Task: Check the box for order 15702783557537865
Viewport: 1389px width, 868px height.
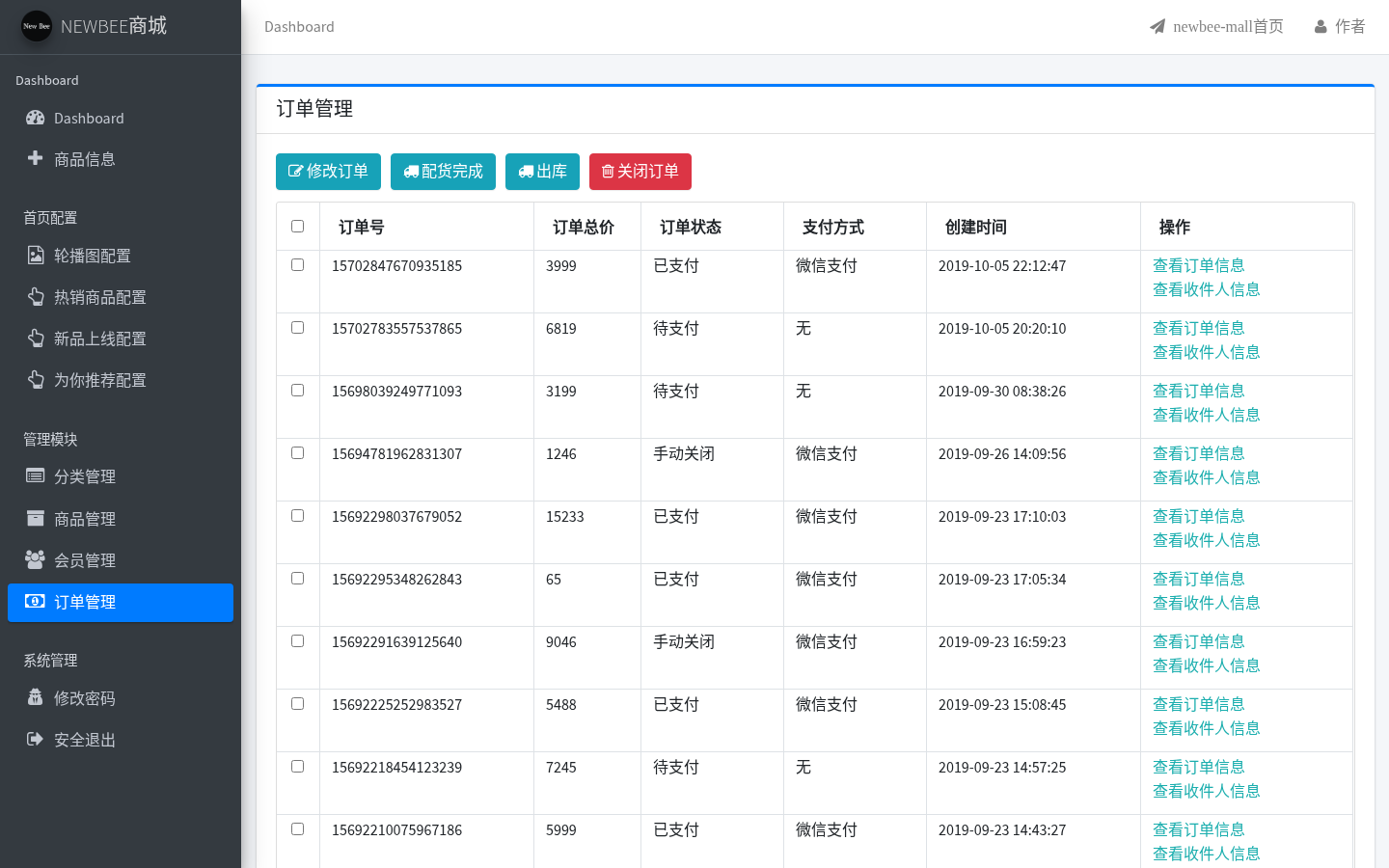Action: point(297,327)
